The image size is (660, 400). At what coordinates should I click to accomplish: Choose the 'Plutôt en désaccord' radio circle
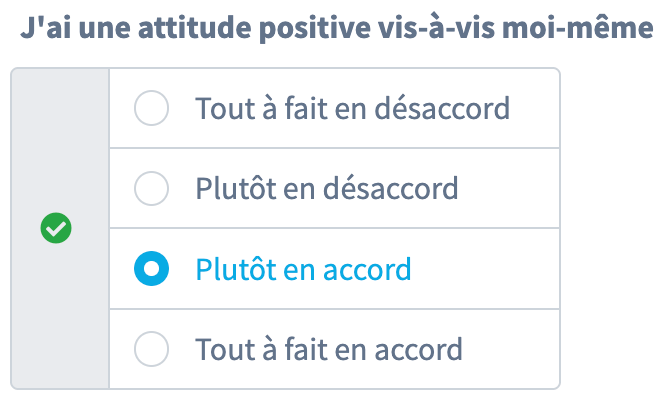click(x=151, y=188)
